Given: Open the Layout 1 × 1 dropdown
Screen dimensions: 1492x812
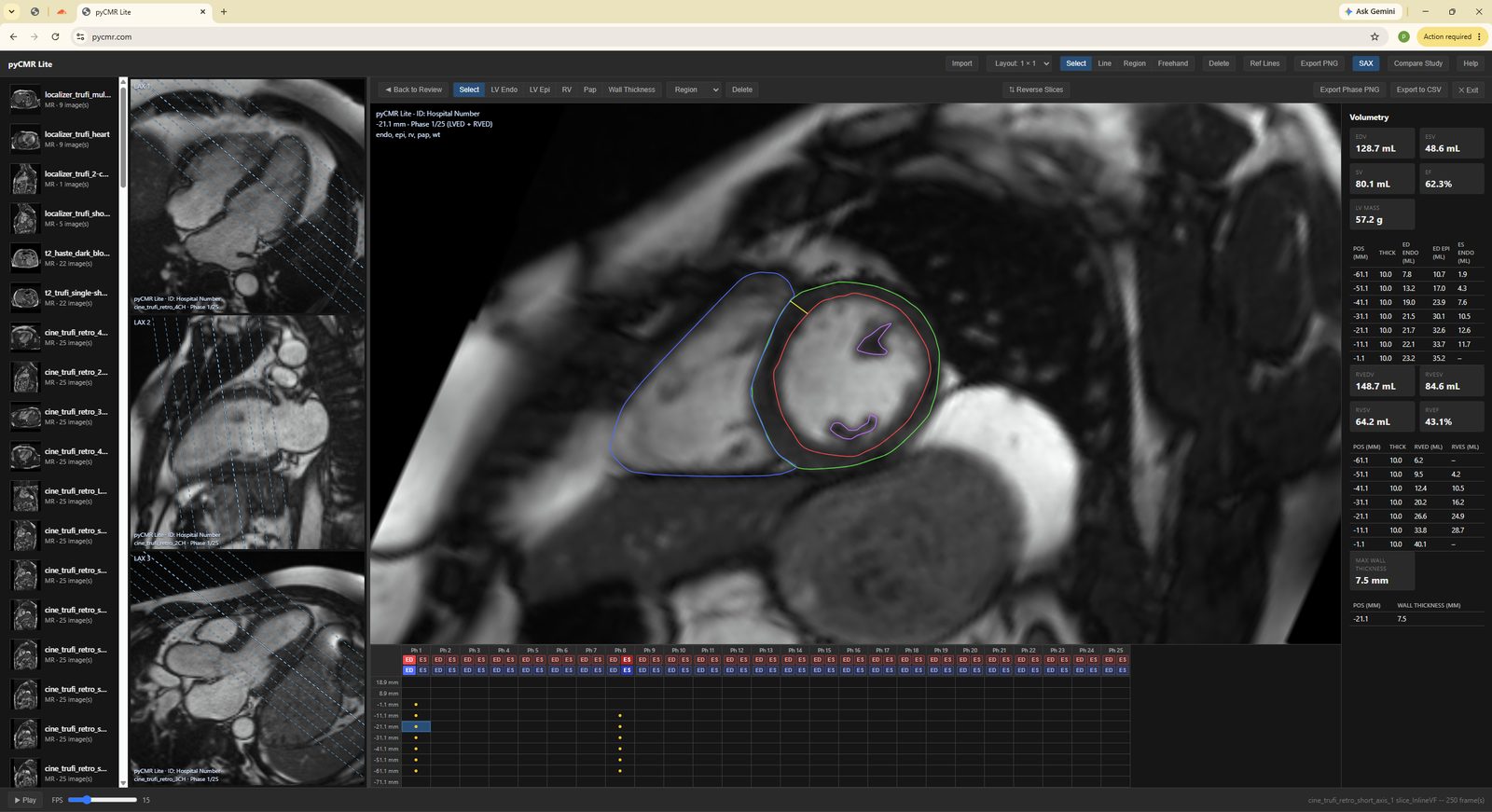Looking at the screenshot, I should (1021, 63).
